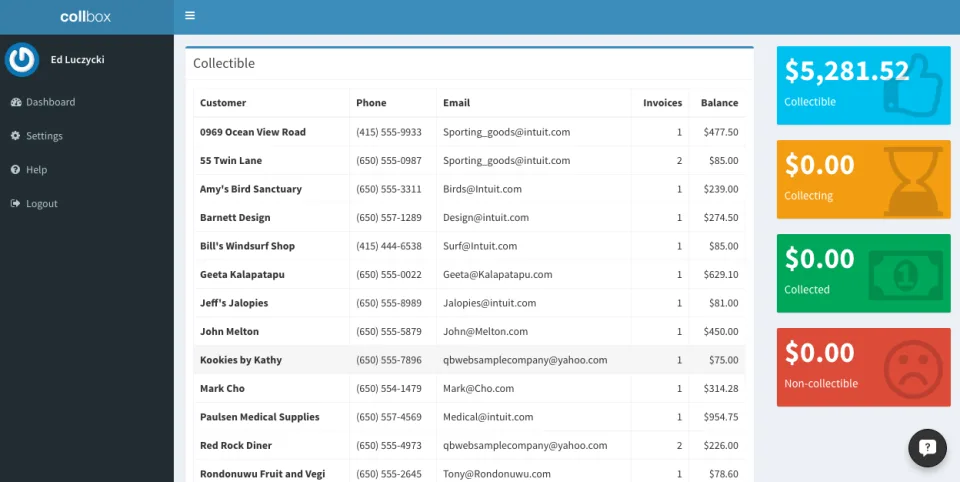
Task: Sort by the Balance column header
Action: pyautogui.click(x=719, y=103)
